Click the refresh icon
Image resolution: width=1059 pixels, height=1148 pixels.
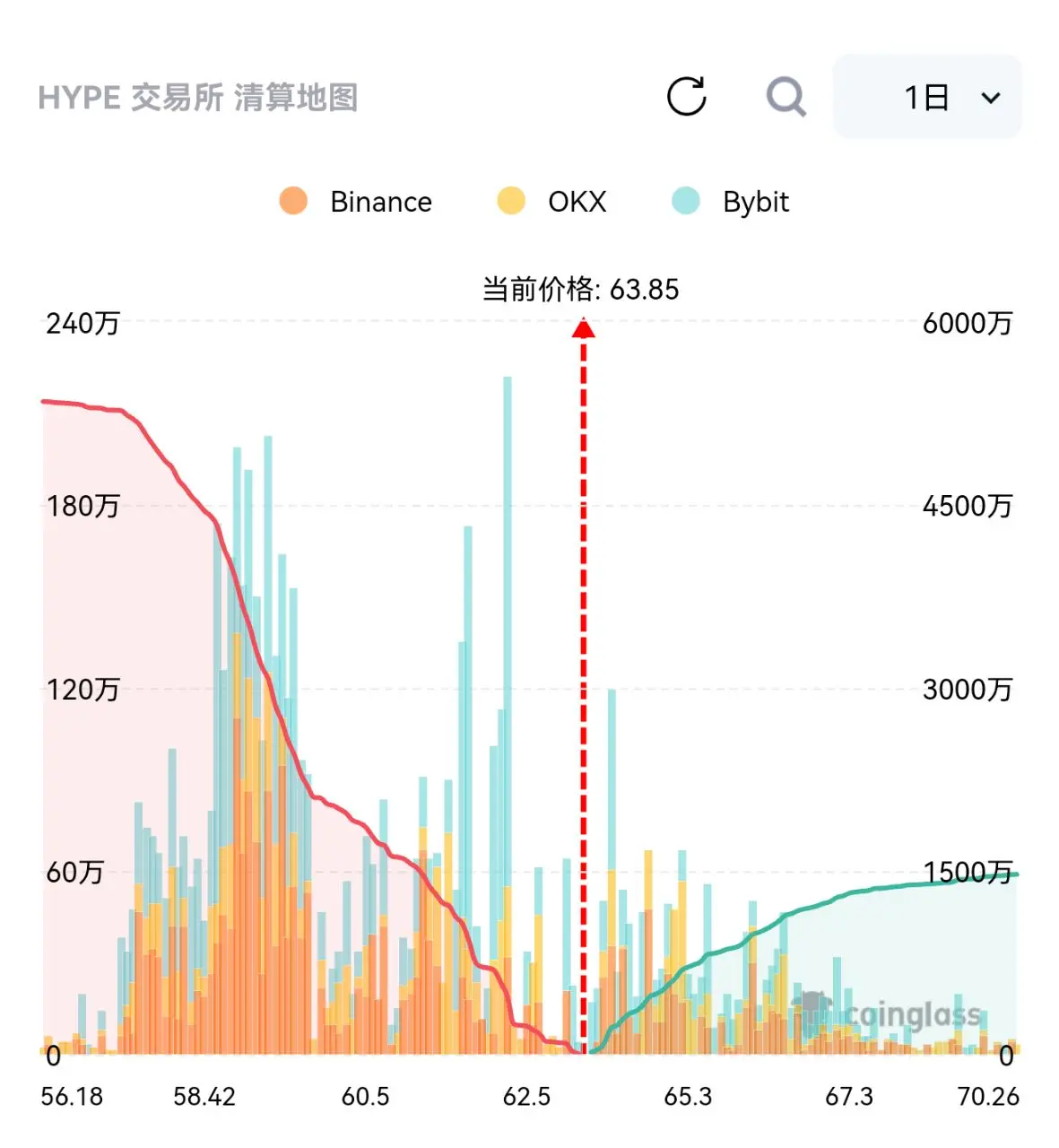pyautogui.click(x=687, y=97)
